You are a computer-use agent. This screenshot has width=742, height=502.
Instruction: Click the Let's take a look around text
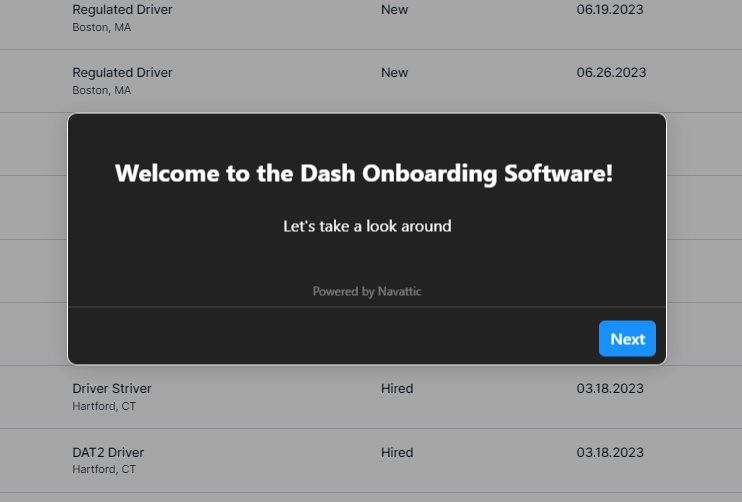(x=367, y=226)
